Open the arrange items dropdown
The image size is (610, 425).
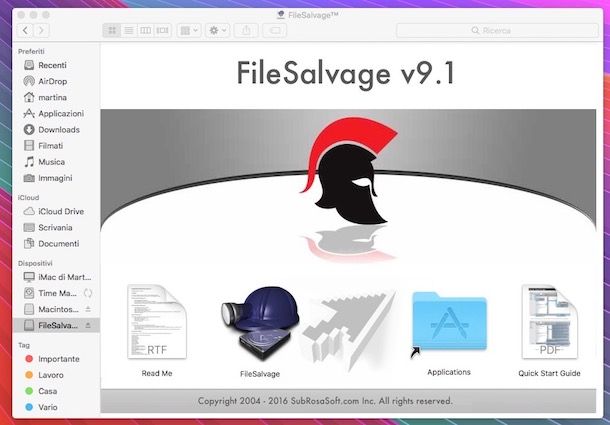pos(189,30)
